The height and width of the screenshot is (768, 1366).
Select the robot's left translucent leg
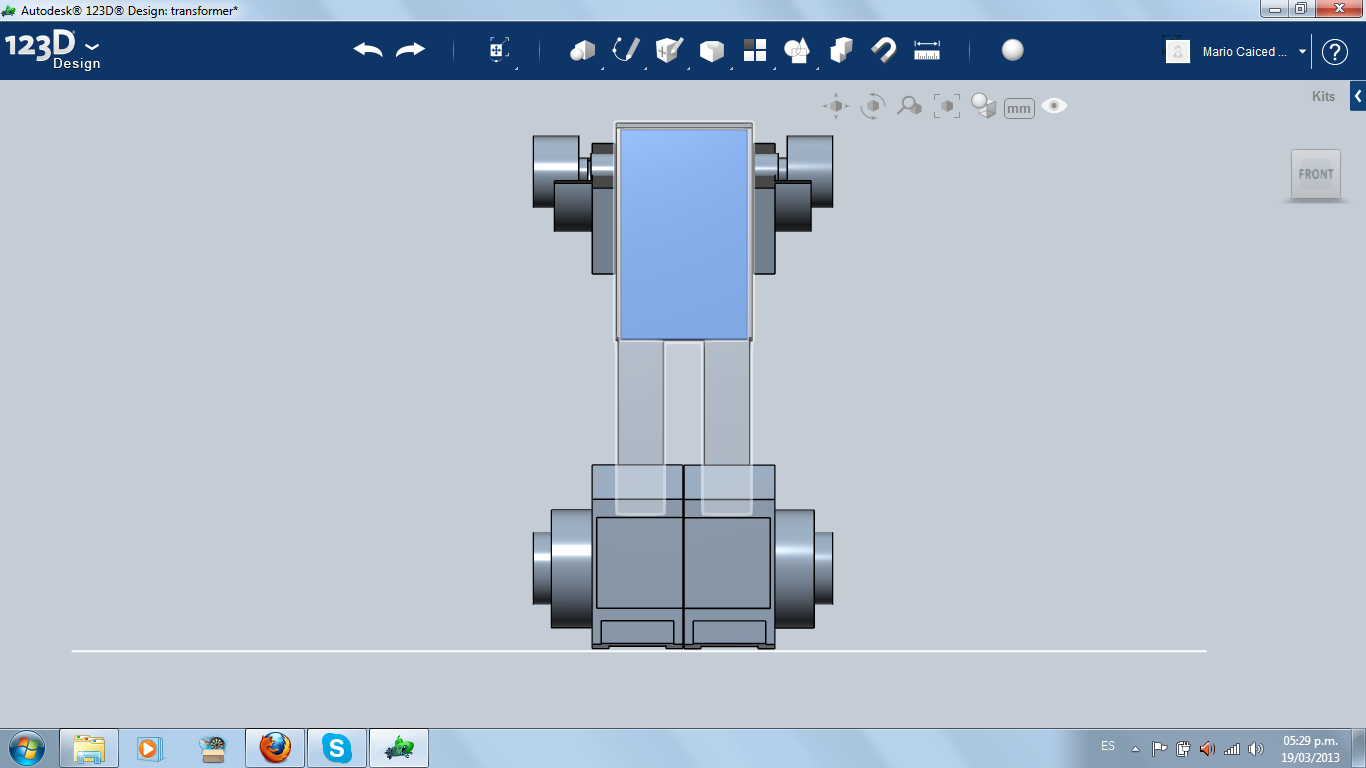(640, 403)
